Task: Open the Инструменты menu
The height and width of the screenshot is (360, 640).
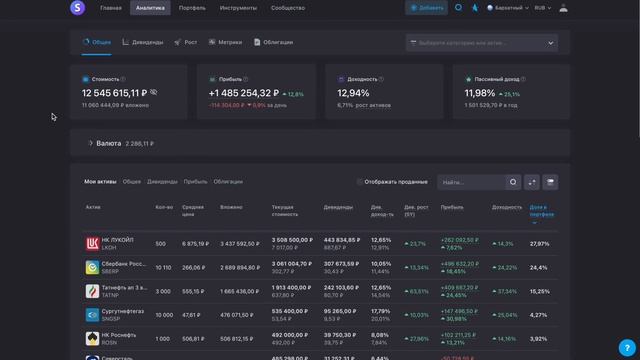Action: tap(238, 8)
